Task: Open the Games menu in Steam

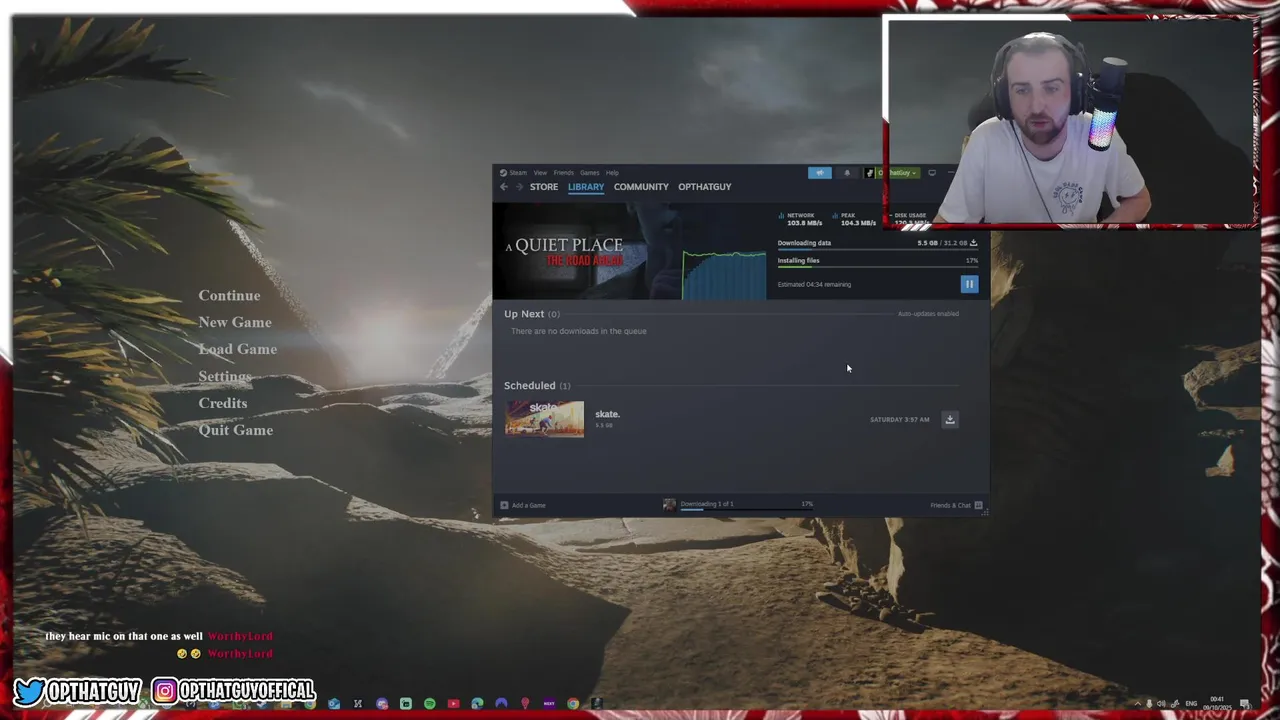Action: pos(590,173)
